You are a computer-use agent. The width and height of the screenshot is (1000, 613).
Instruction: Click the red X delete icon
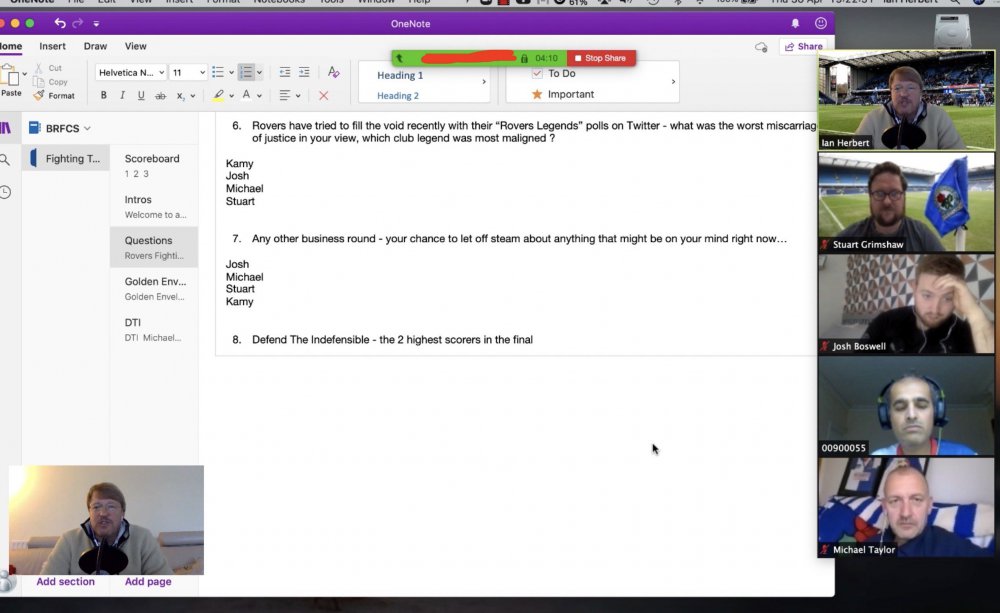323,96
